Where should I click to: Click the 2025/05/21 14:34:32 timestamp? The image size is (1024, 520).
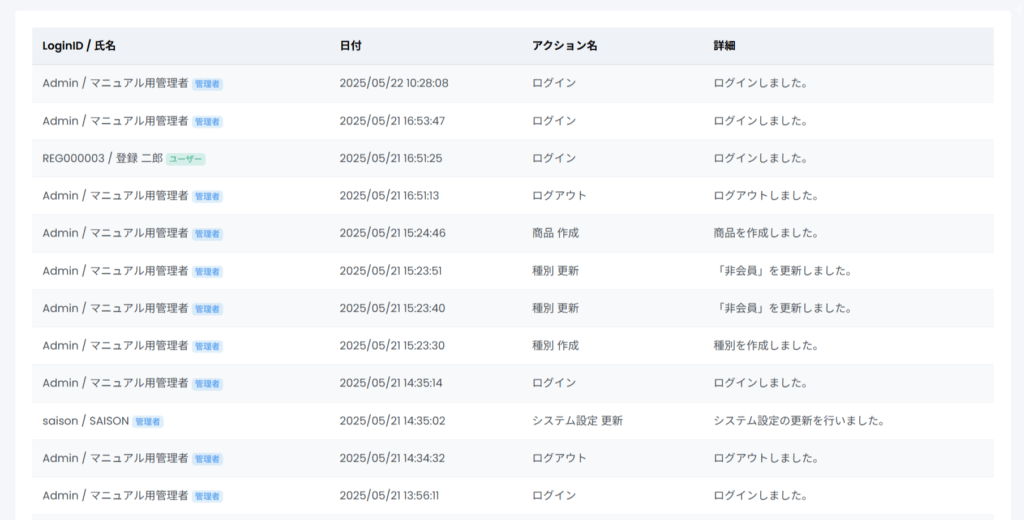(392, 458)
